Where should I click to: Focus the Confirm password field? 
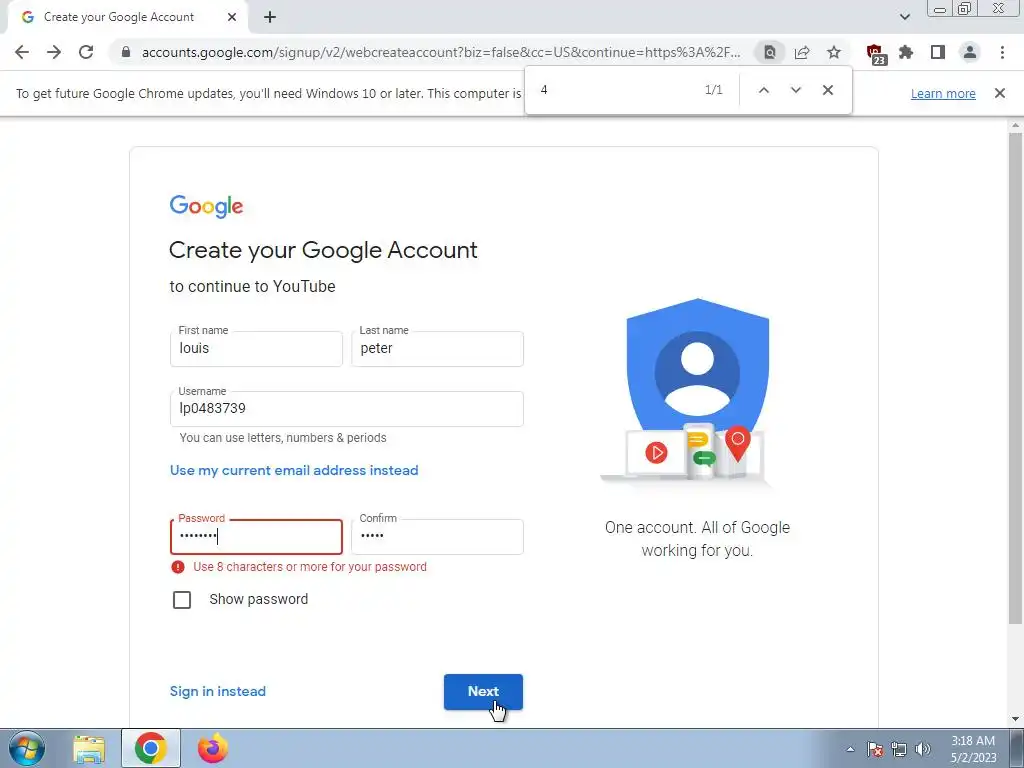coord(437,537)
